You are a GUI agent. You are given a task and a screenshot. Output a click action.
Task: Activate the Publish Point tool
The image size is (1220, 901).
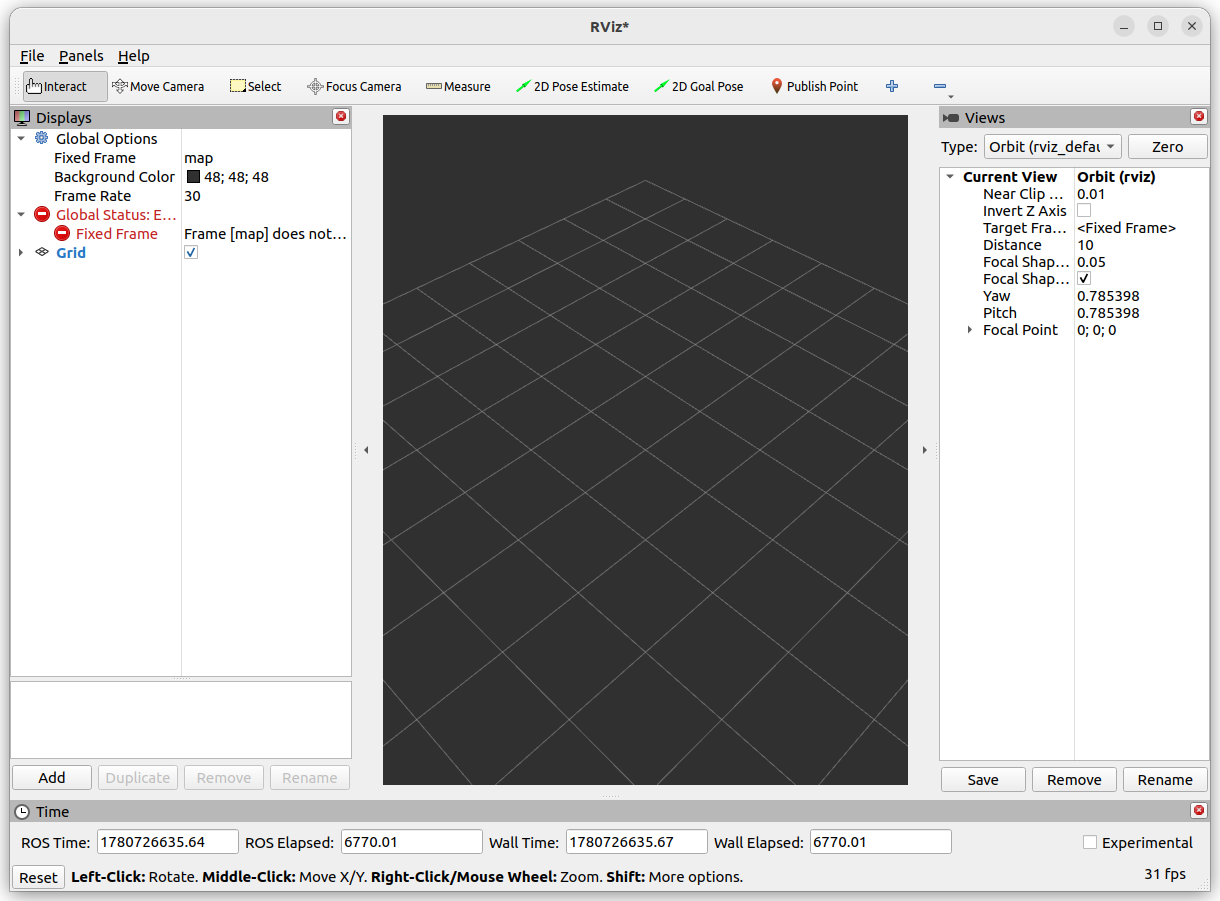pyautogui.click(x=814, y=86)
